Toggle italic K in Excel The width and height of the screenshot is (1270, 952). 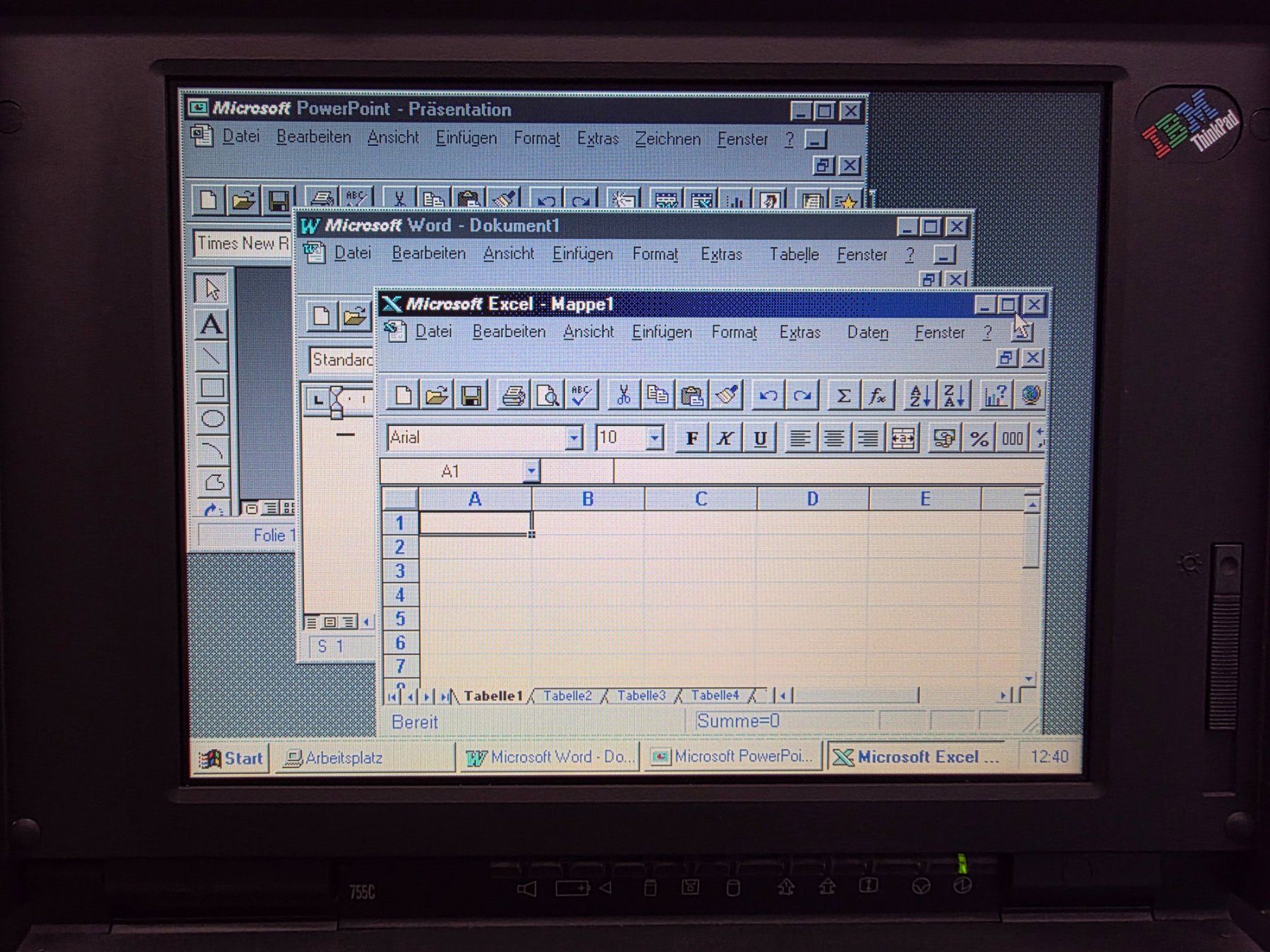pyautogui.click(x=725, y=438)
